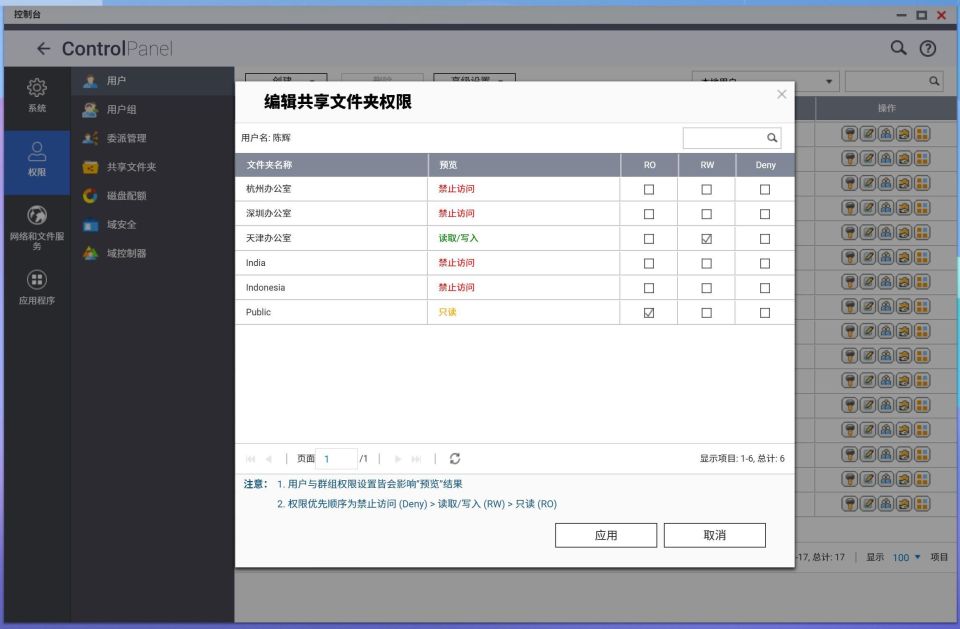Check RW for Indonesia
This screenshot has height=629, width=960.
[x=707, y=288]
